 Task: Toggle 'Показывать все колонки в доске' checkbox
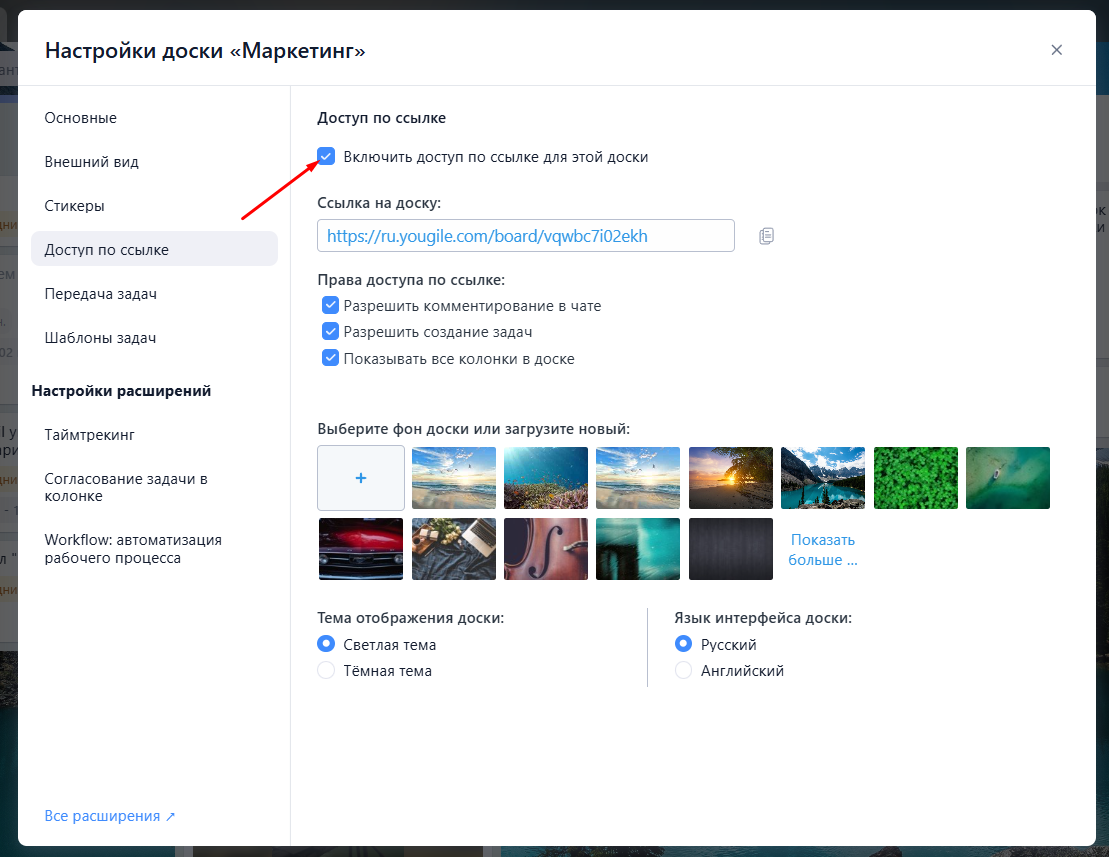330,358
